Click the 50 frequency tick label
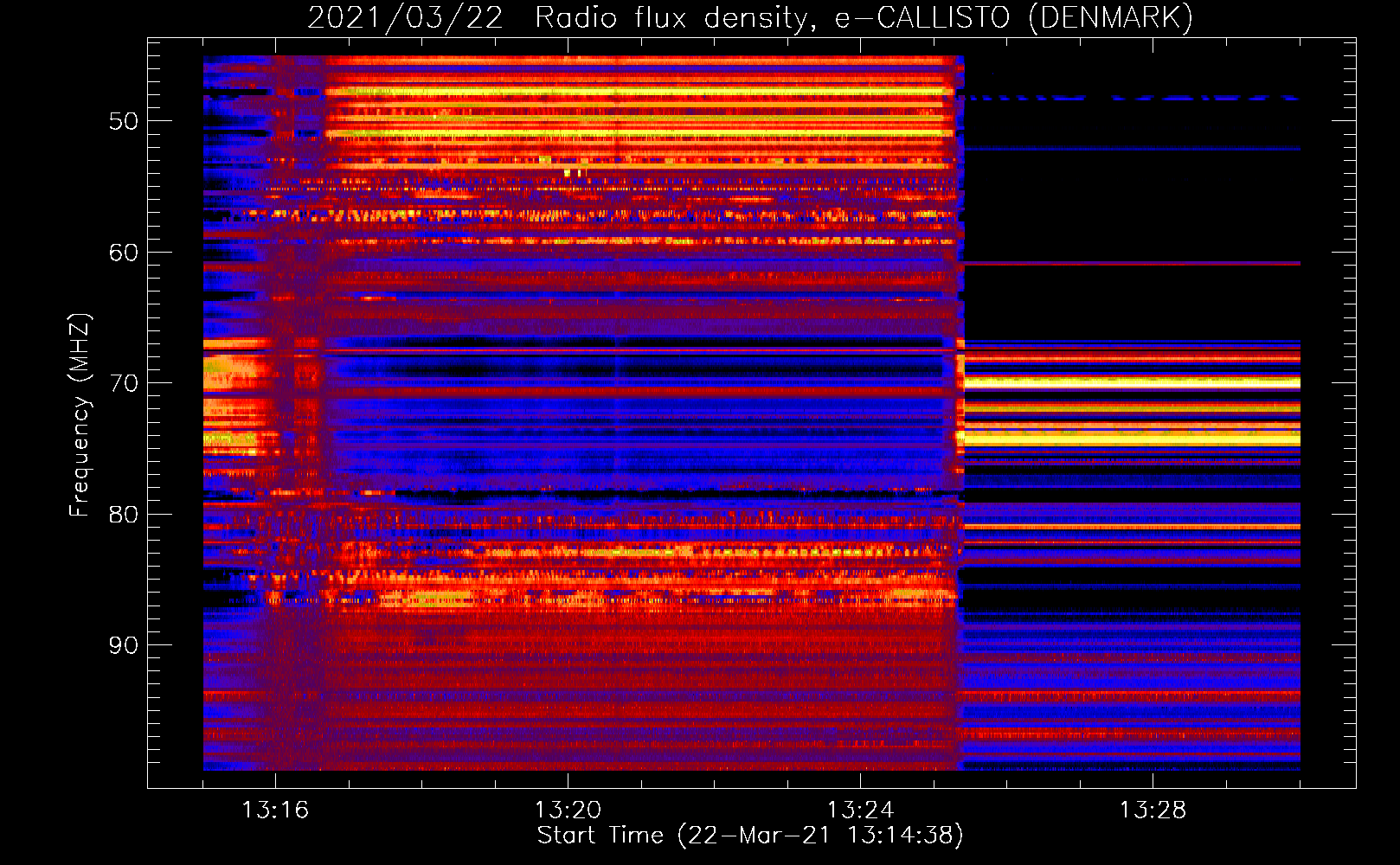Image resolution: width=1400 pixels, height=865 pixels. click(124, 121)
